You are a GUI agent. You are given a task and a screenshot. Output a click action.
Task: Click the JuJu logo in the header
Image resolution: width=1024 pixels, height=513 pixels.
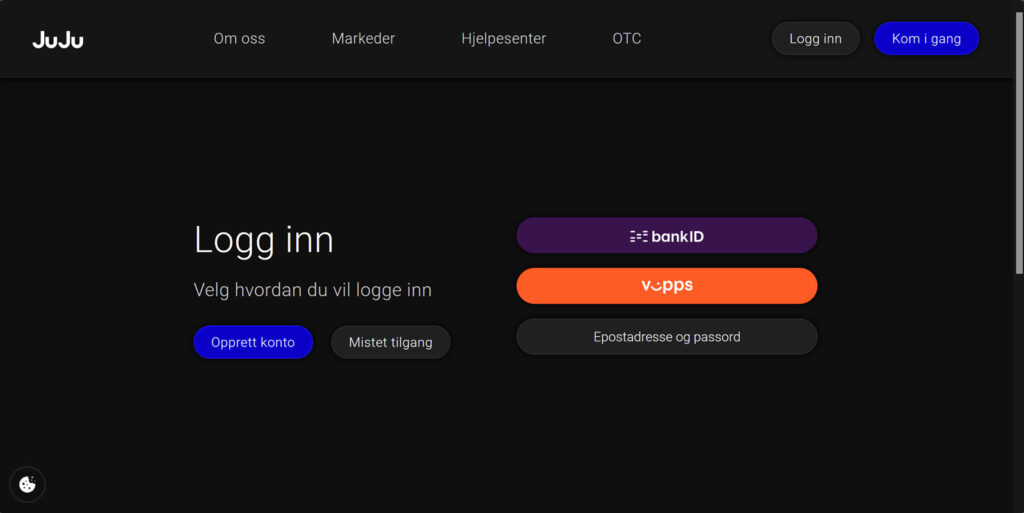(58, 39)
